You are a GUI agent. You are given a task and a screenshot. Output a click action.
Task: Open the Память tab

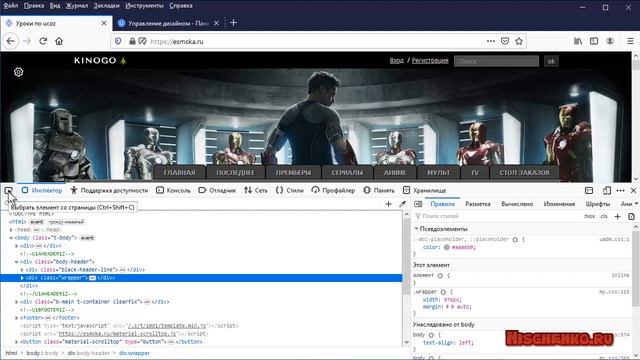379,191
